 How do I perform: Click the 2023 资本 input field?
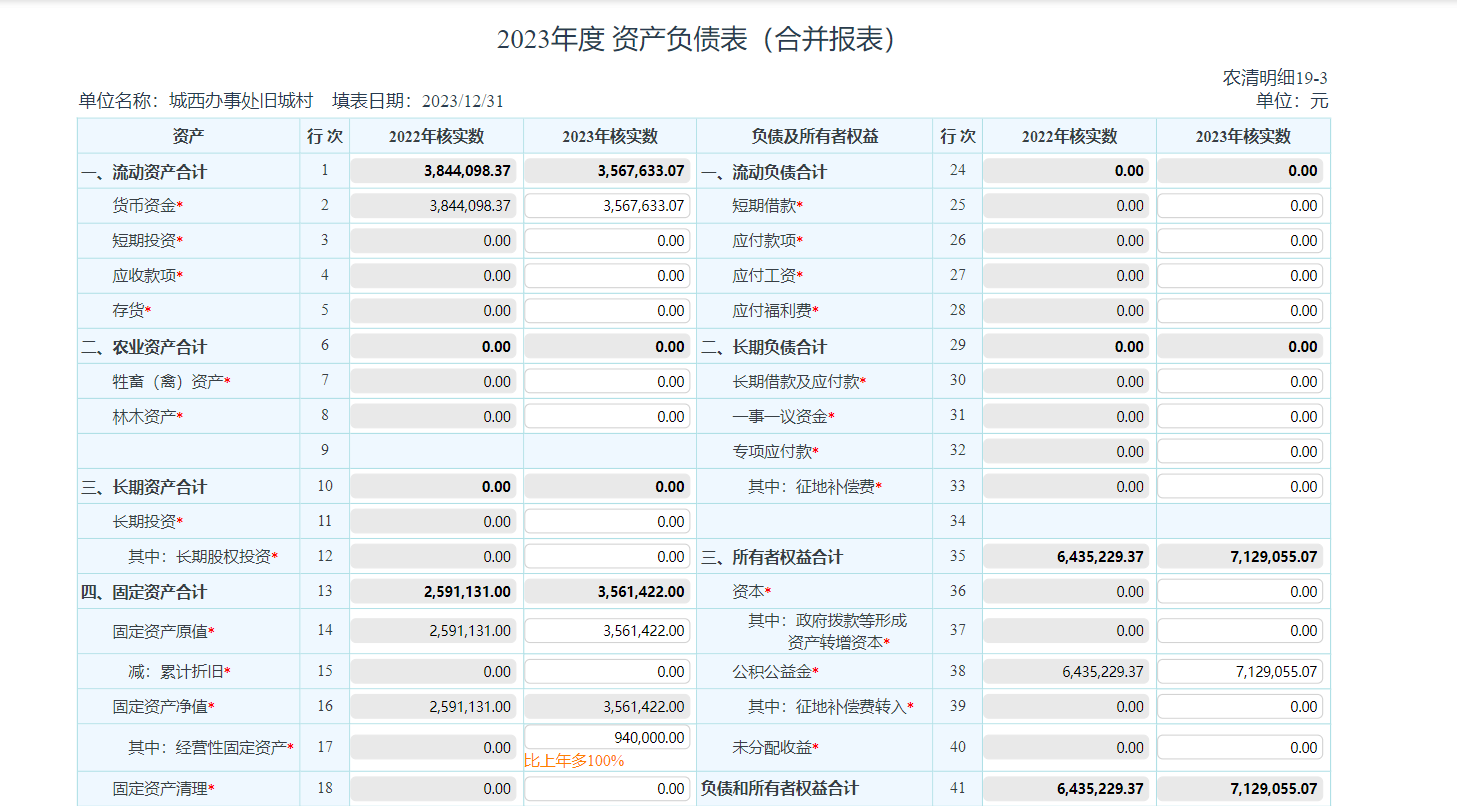[x=1240, y=591]
